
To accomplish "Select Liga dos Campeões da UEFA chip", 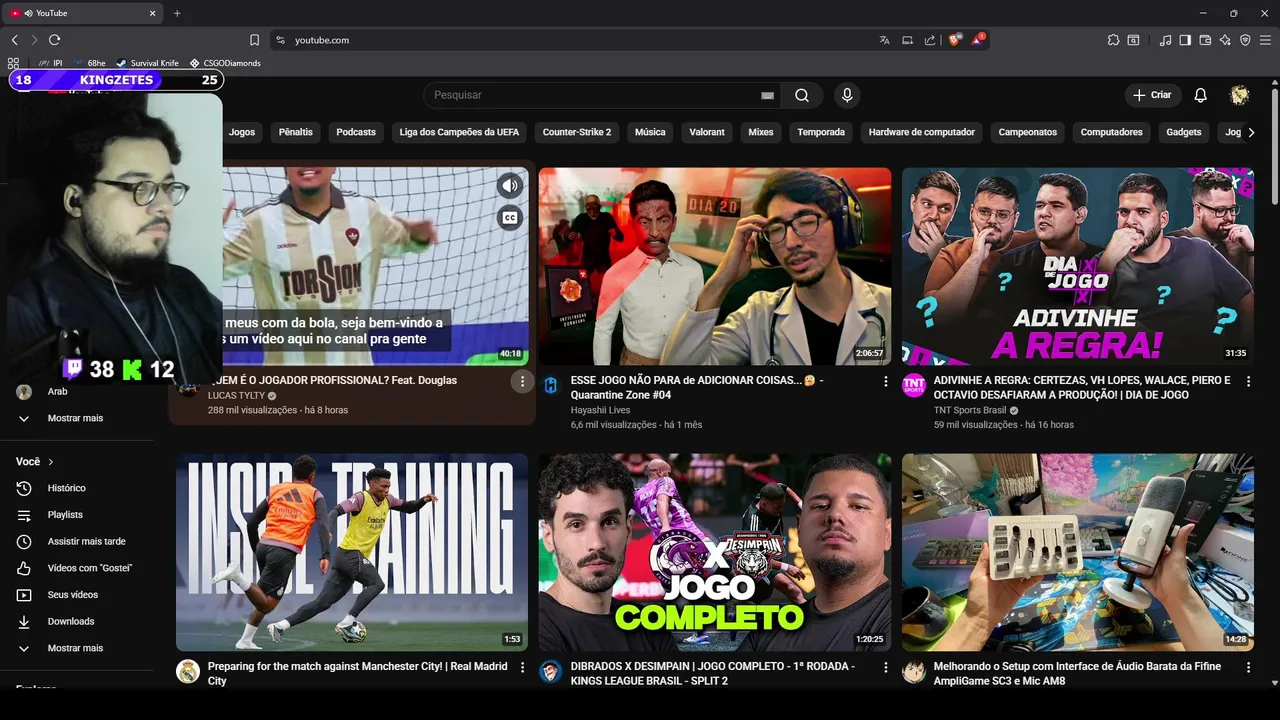I will point(459,132).
